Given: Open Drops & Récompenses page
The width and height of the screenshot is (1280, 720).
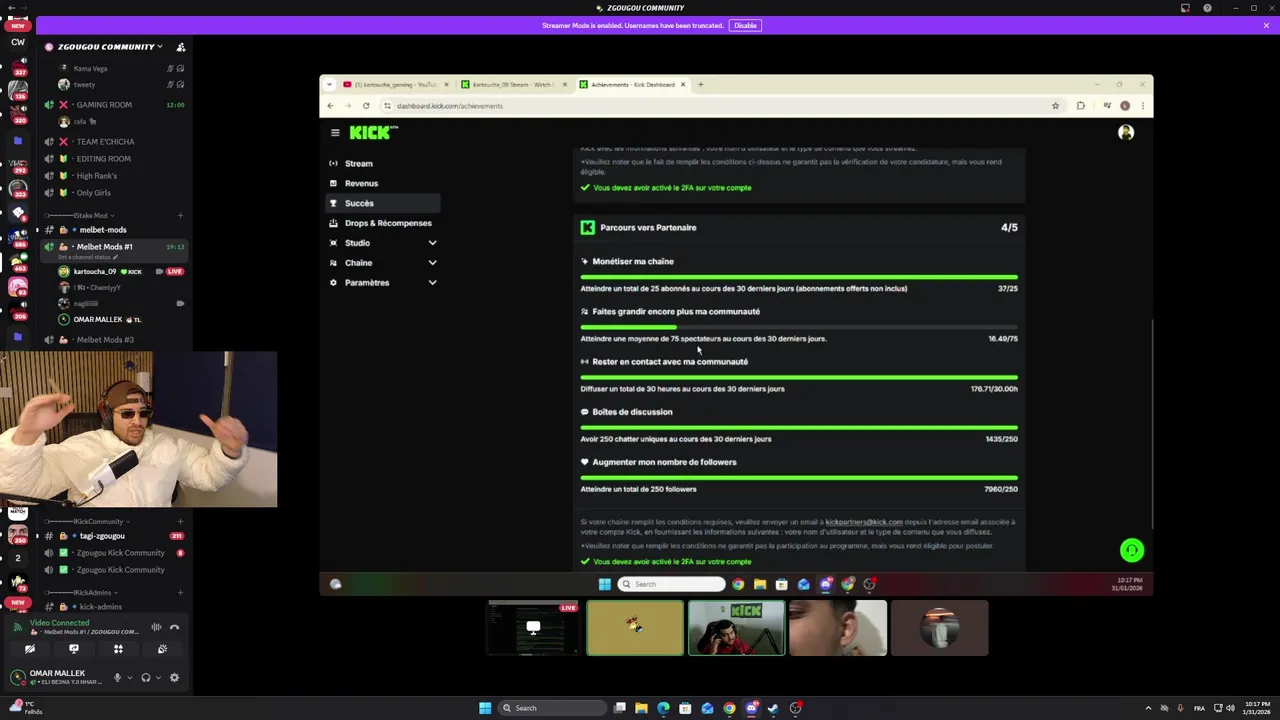Looking at the screenshot, I should tap(385, 223).
